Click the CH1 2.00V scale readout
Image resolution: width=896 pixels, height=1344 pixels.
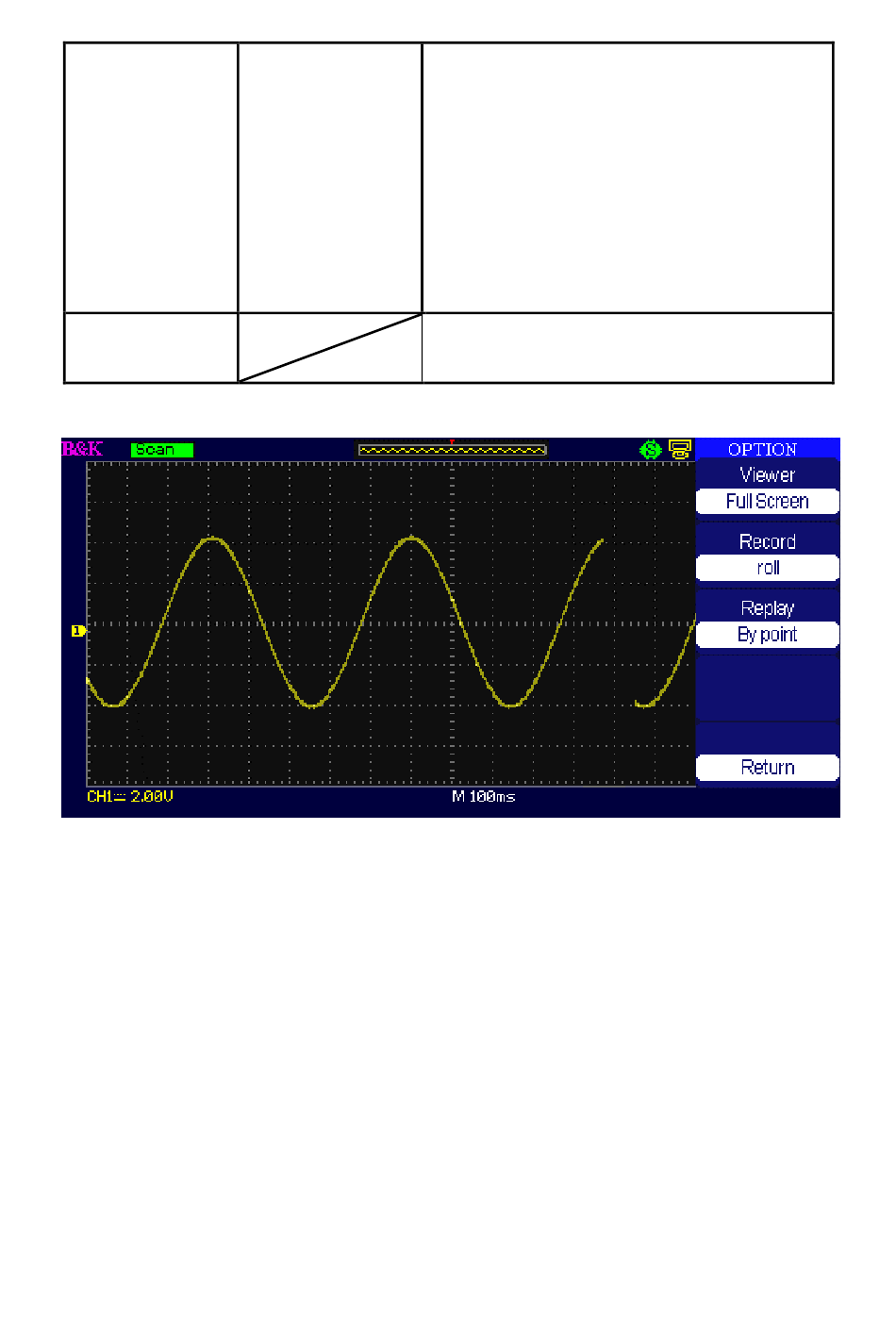point(130,797)
